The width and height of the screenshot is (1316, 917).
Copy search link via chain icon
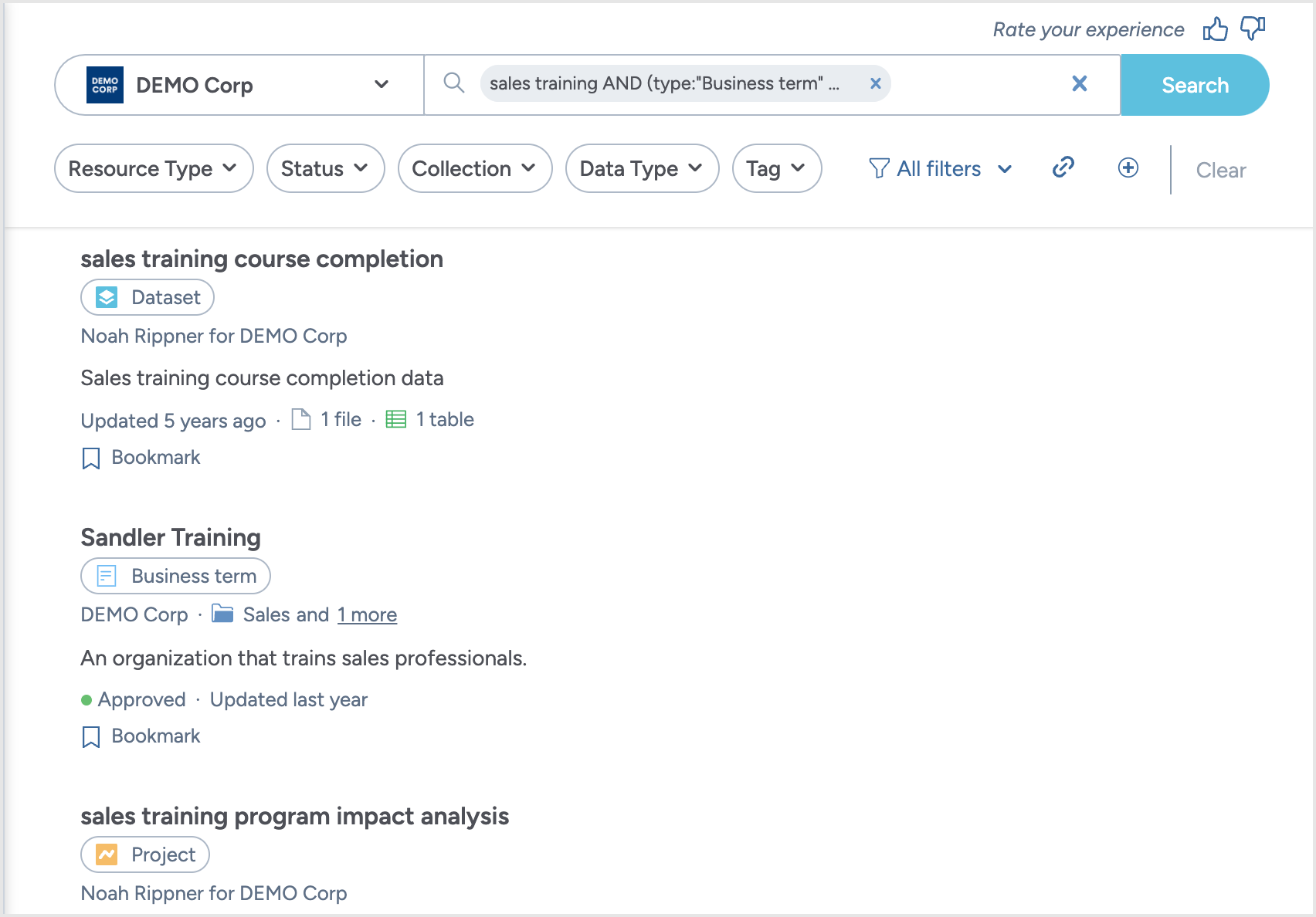click(x=1063, y=167)
